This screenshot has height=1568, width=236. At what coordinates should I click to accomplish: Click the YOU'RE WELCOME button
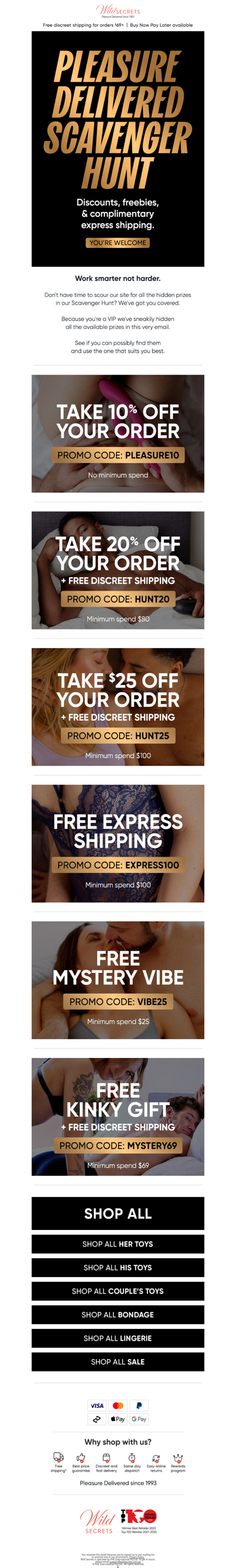coord(117,242)
